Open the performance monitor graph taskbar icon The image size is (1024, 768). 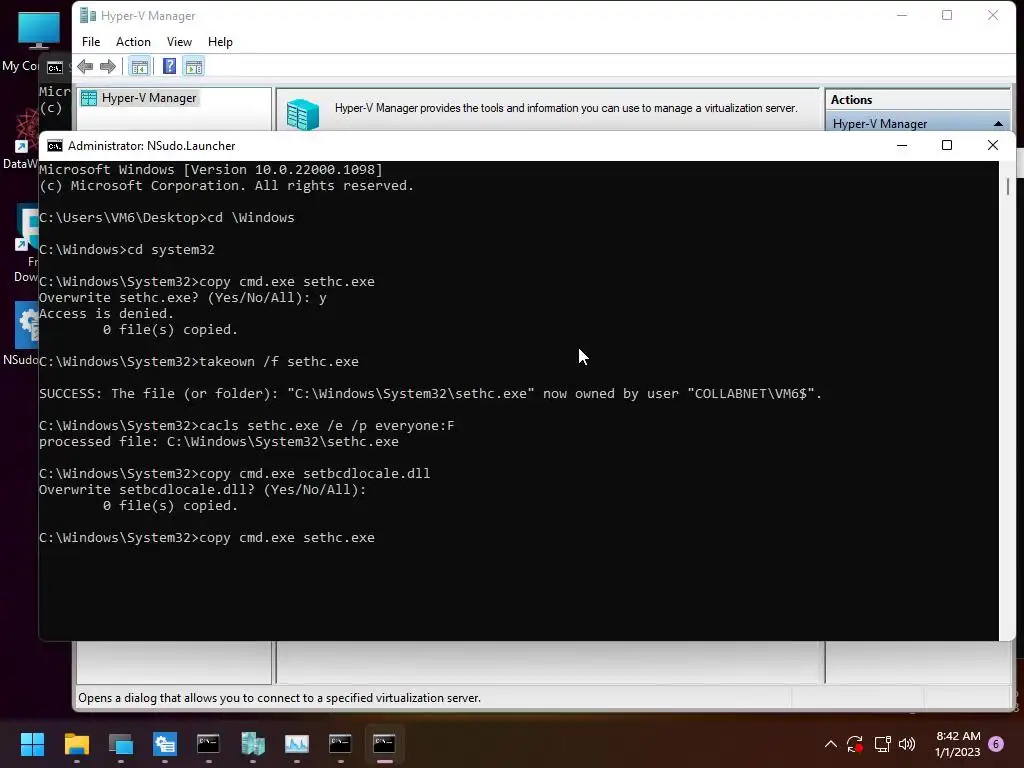[x=296, y=744]
